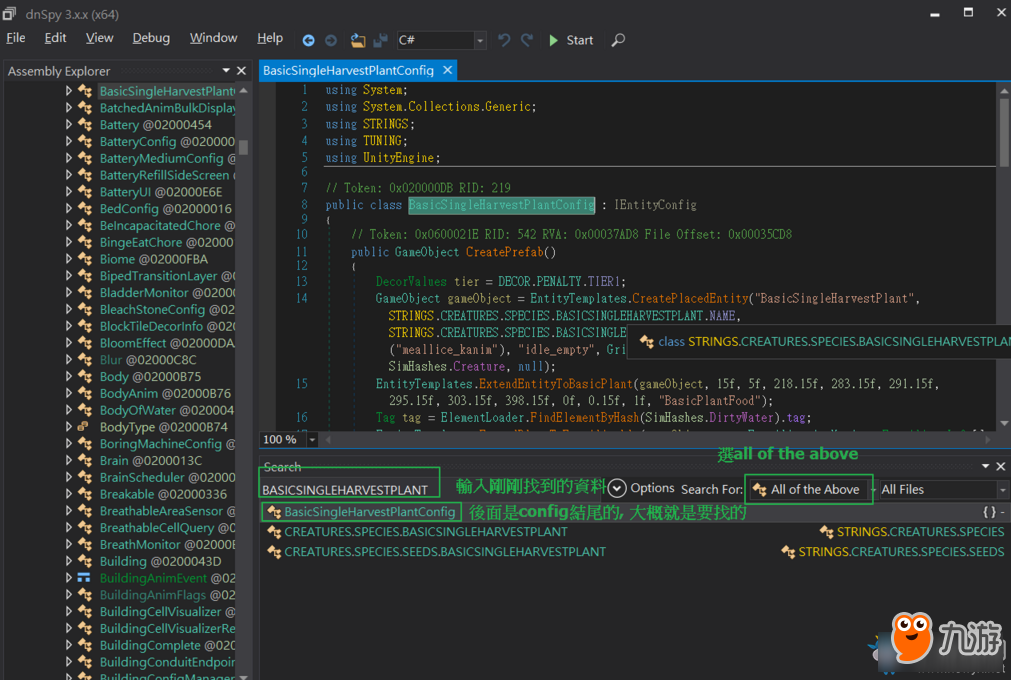Viewport: 1011px width, 680px height.
Task: Click the BreathMonitor class icon
Action: (84, 544)
